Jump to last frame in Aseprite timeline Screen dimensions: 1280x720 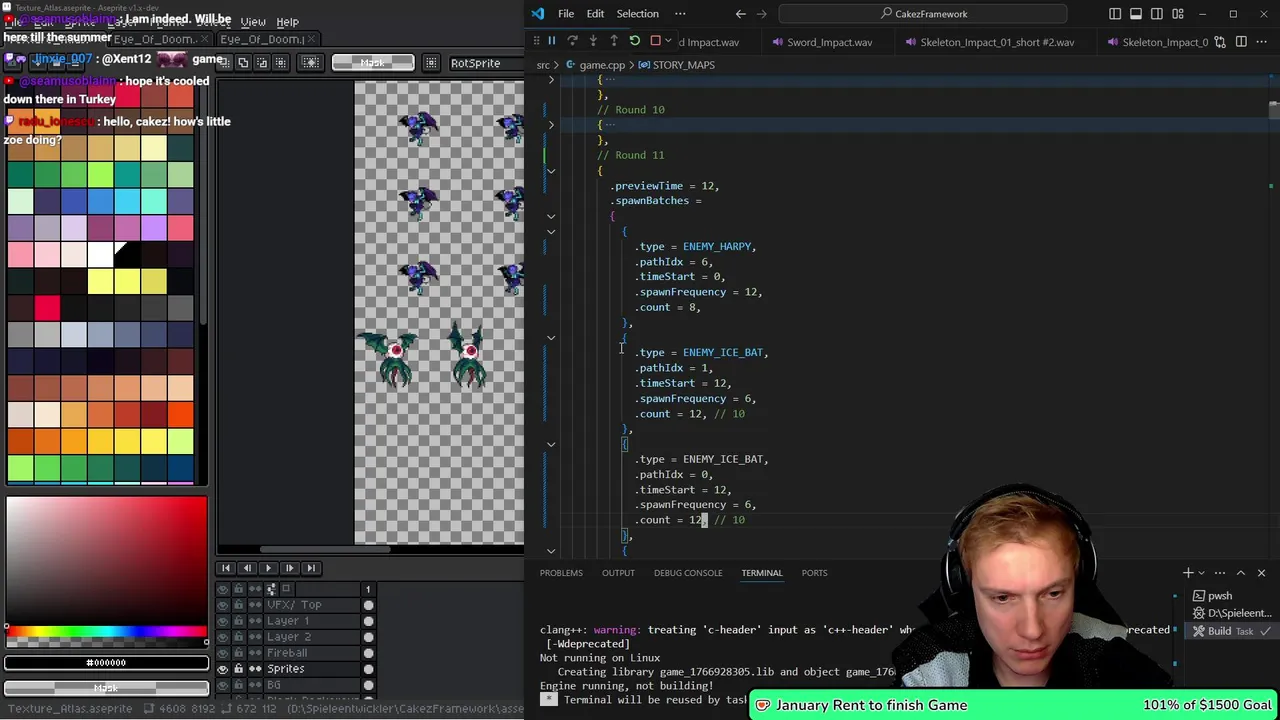(311, 568)
